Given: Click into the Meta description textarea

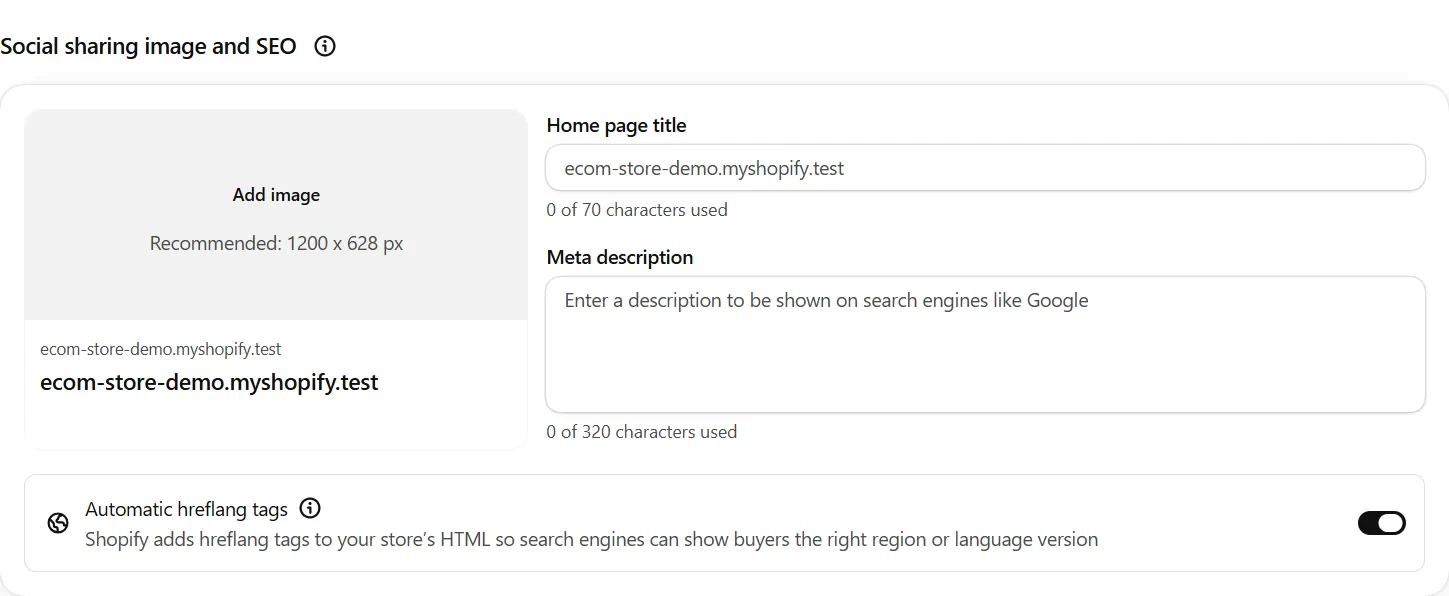Looking at the screenshot, I should pyautogui.click(x=985, y=344).
